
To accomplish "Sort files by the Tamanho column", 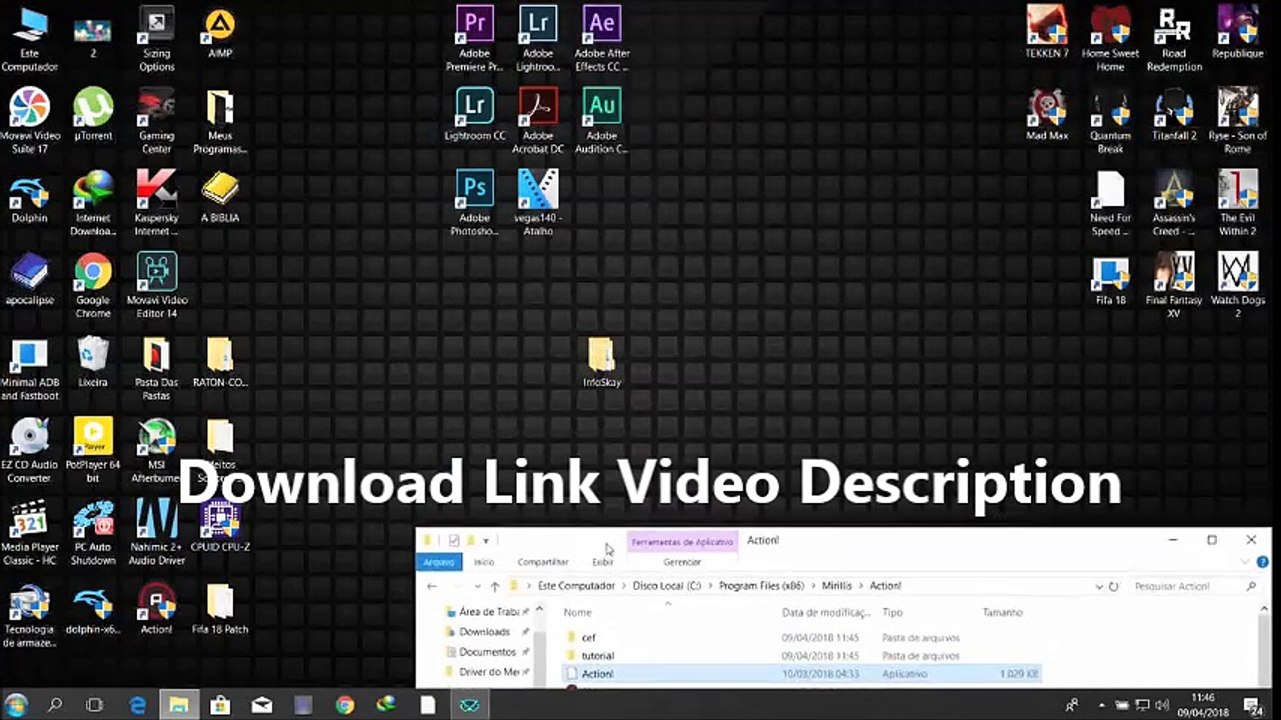I will click(1002, 612).
